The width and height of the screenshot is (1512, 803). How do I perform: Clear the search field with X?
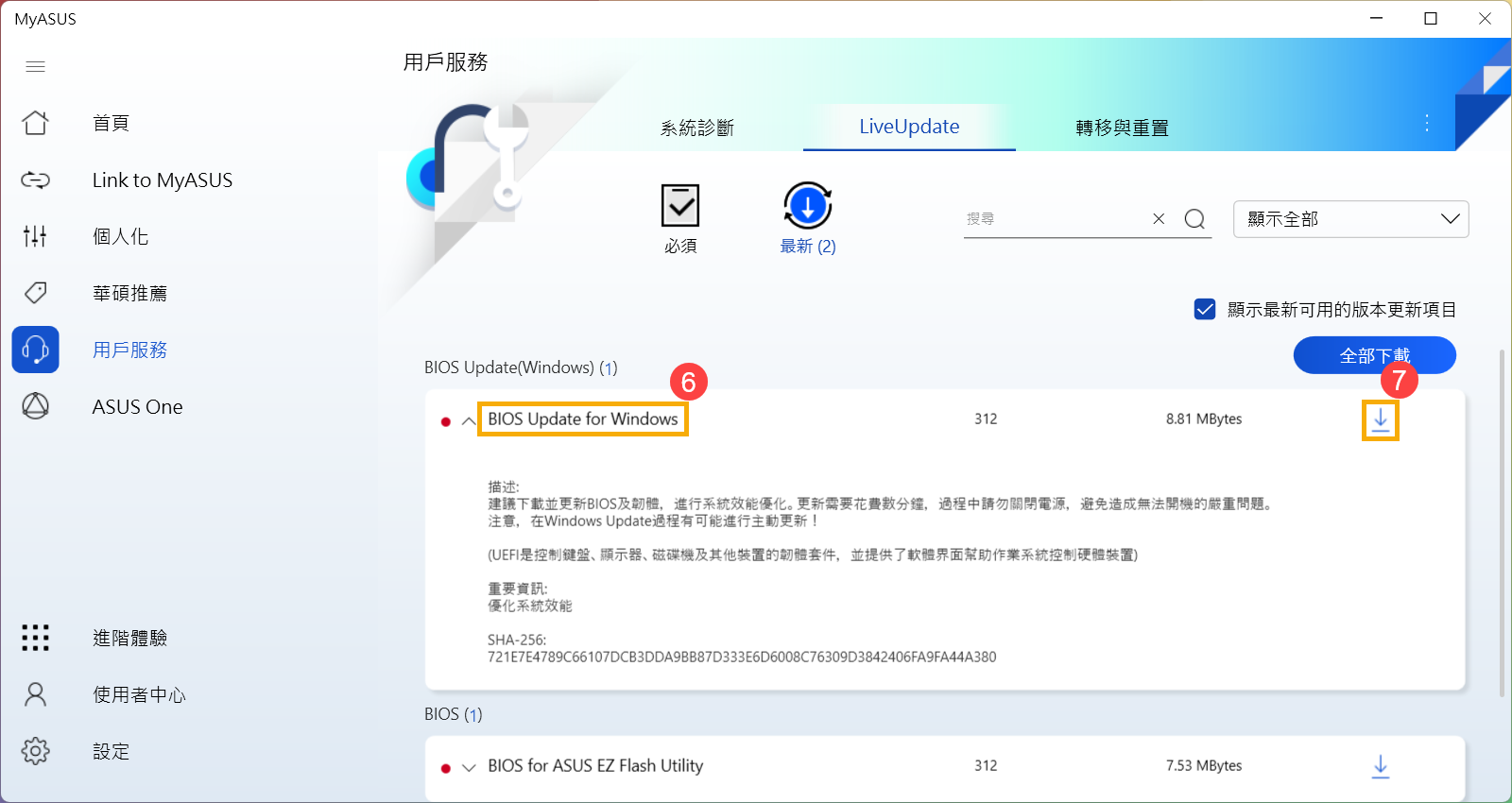1159,218
